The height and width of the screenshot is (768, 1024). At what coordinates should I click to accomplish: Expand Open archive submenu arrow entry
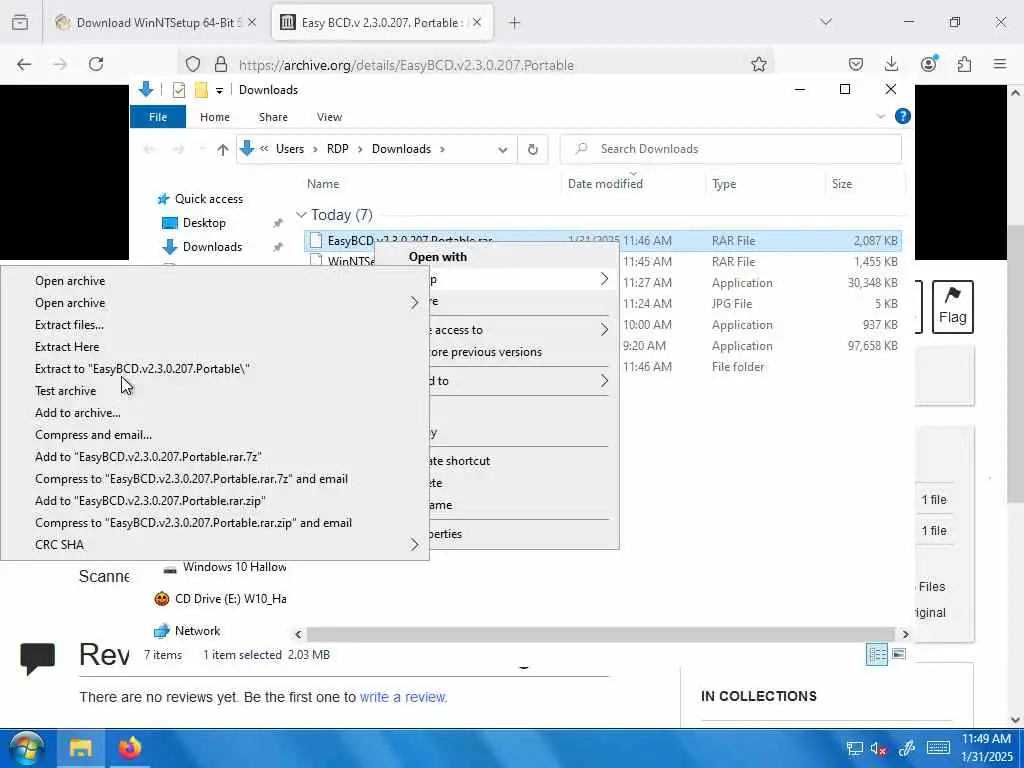click(x=214, y=303)
